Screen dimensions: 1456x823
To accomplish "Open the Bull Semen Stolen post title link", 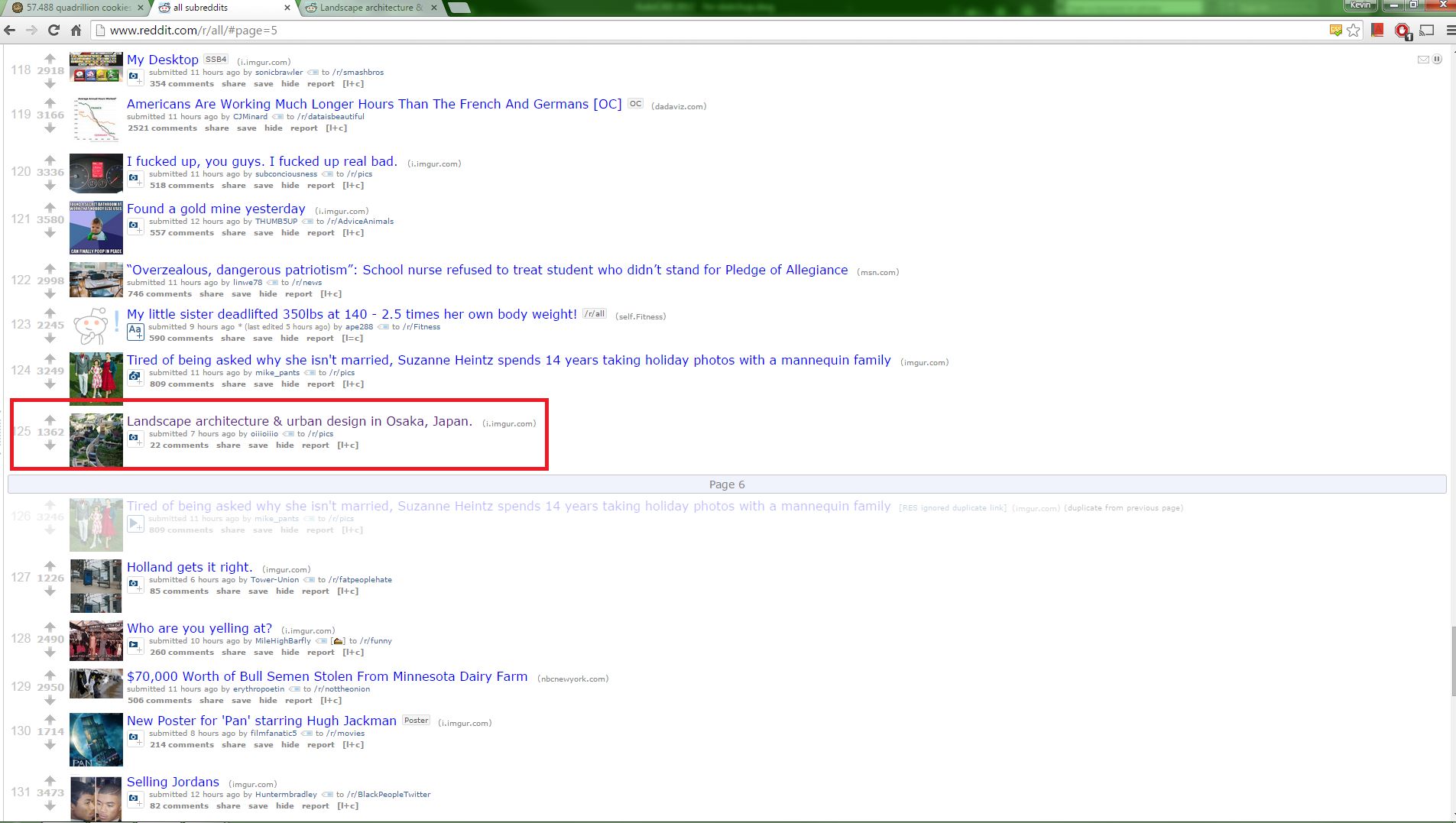I will coord(327,676).
